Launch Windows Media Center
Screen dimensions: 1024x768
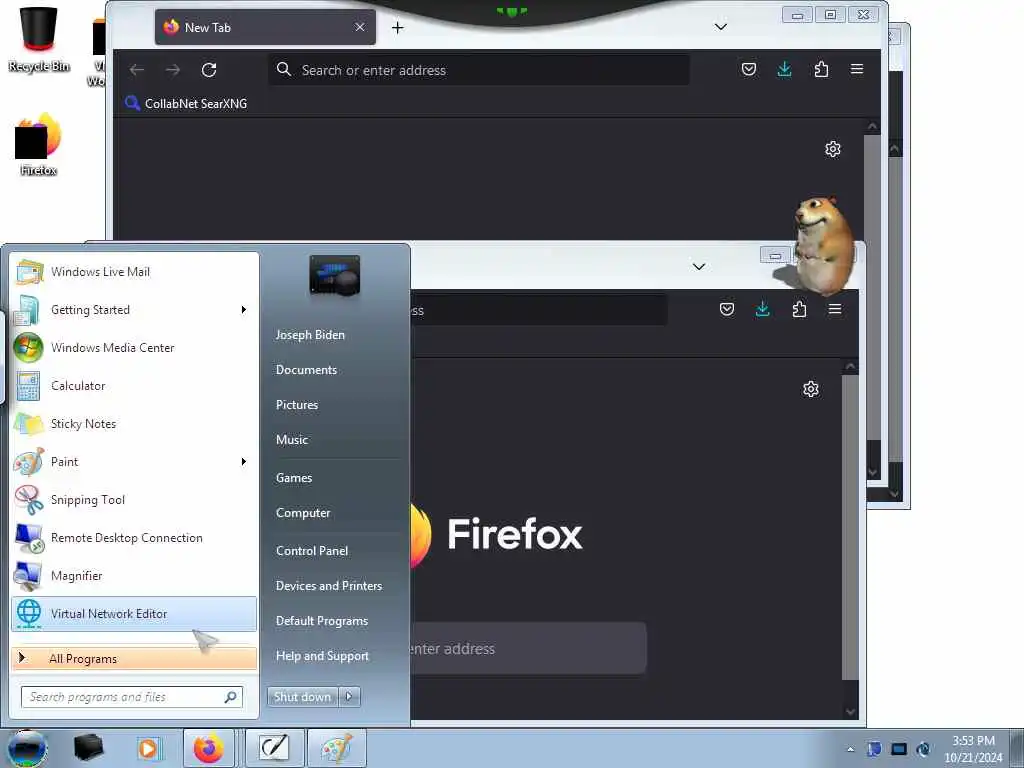click(x=134, y=347)
